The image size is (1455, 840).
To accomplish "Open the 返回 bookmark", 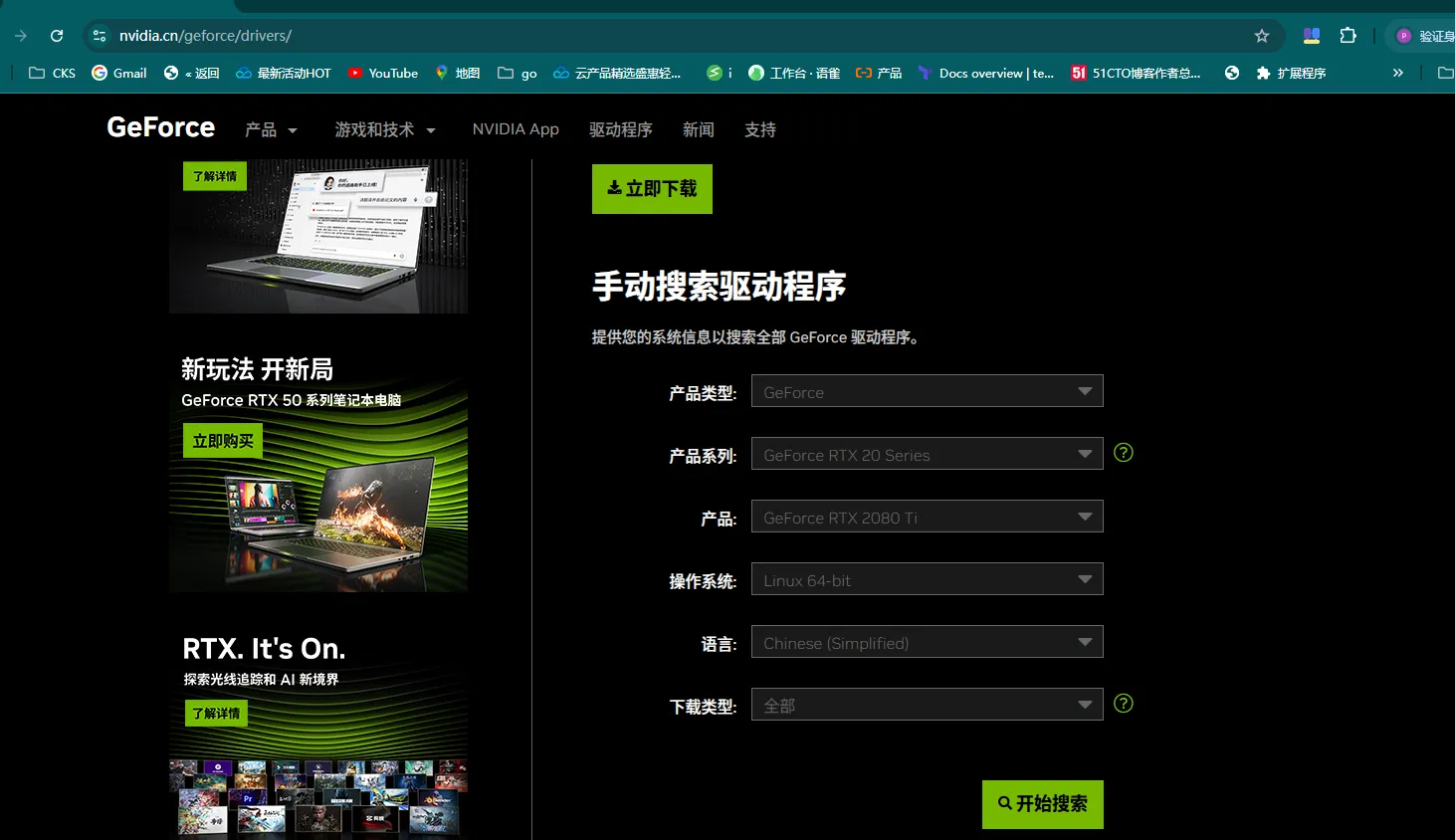I will [191, 73].
